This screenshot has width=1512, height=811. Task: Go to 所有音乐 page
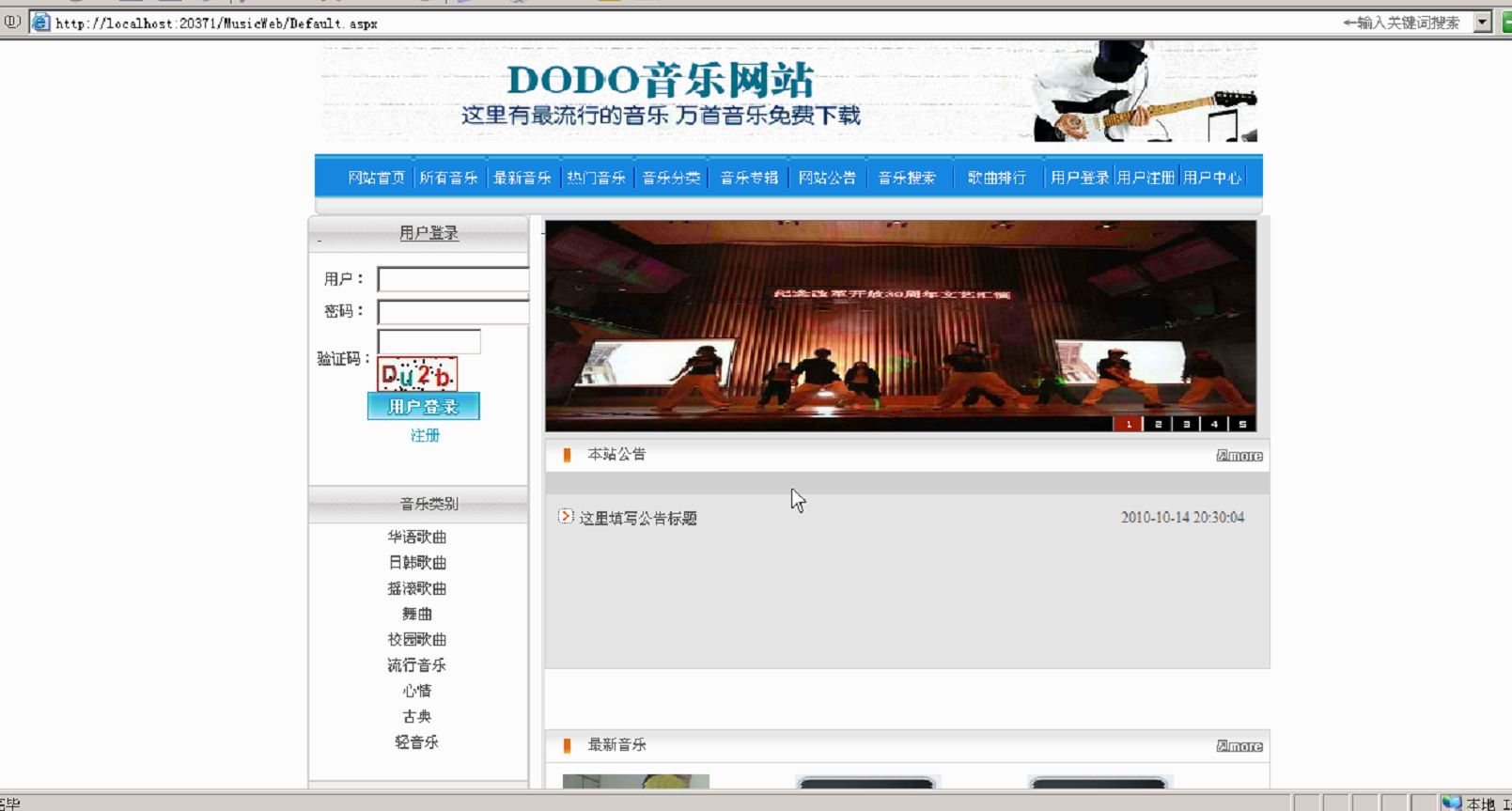[x=448, y=178]
